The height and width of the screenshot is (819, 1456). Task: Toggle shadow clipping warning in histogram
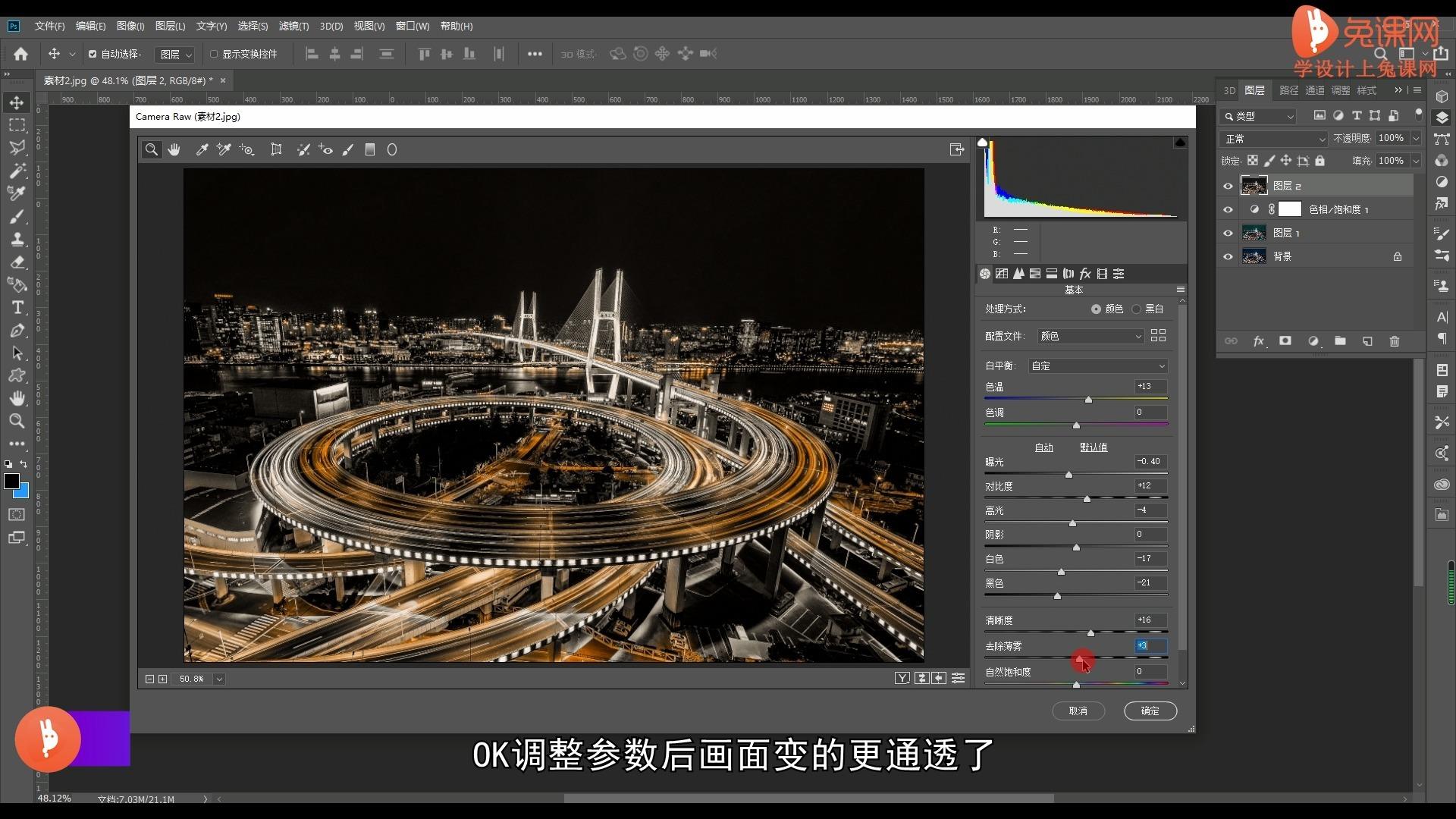(x=983, y=143)
